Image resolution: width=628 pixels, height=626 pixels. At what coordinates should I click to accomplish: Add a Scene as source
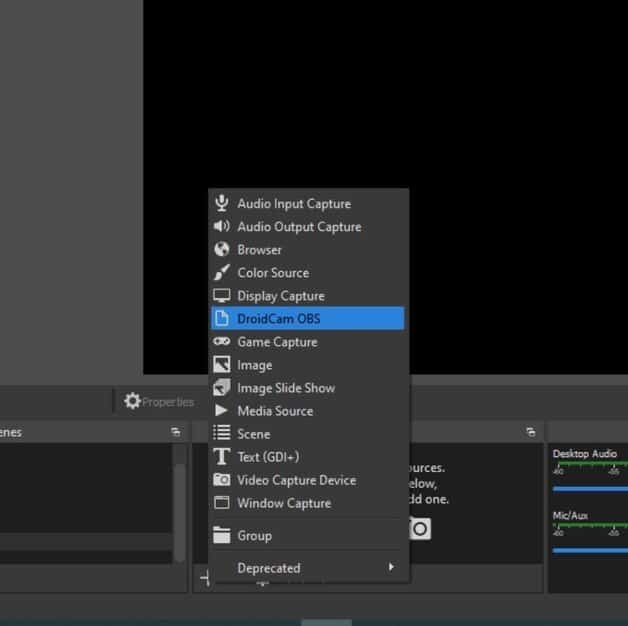[x=308, y=434]
